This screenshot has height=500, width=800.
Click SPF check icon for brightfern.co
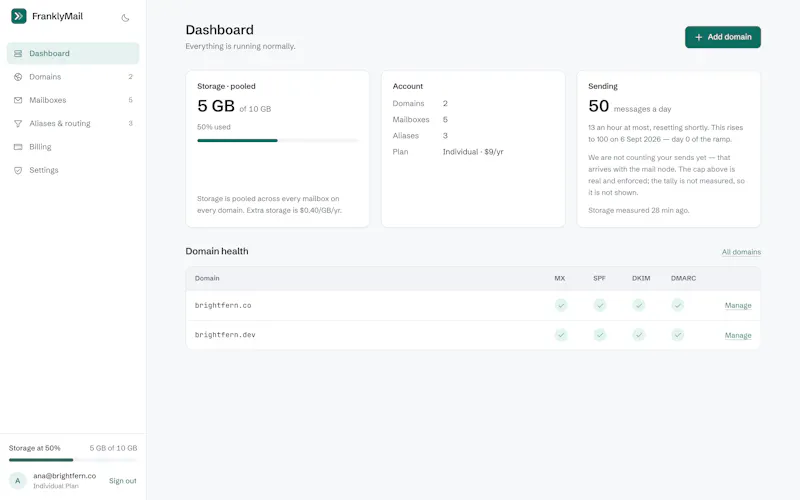click(599, 306)
